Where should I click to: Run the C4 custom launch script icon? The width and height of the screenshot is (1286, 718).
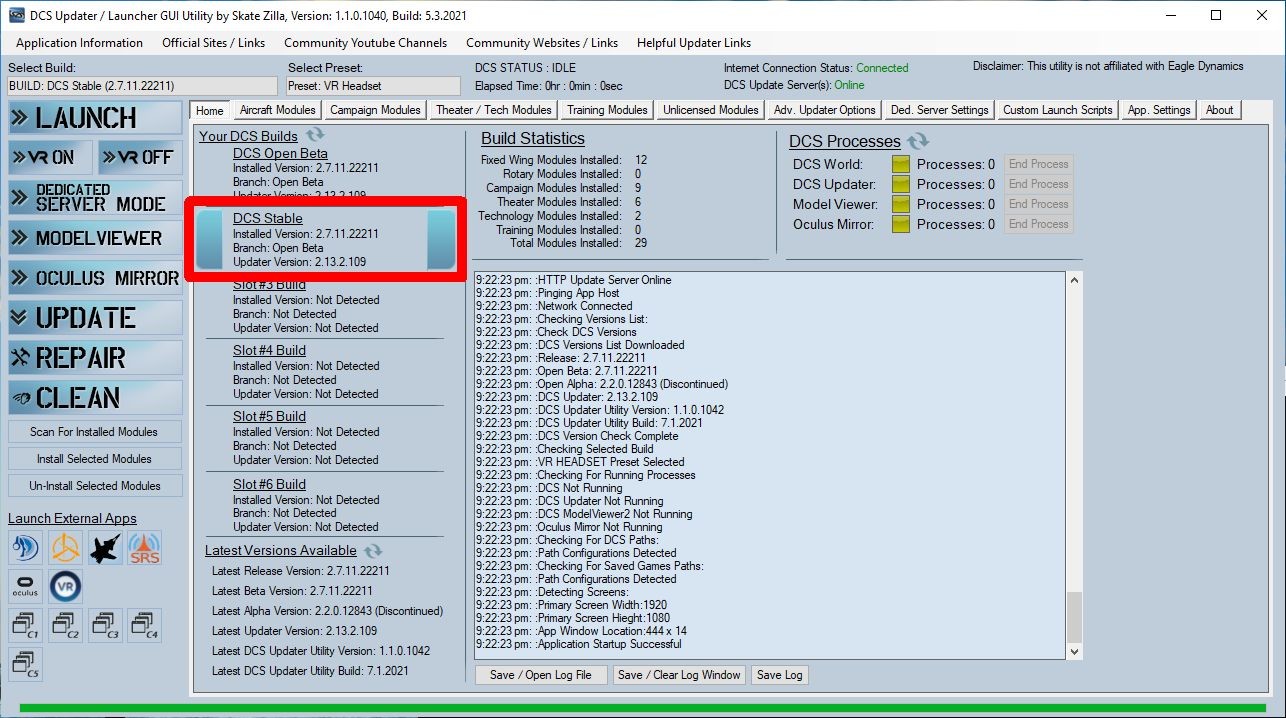pyautogui.click(x=145, y=626)
